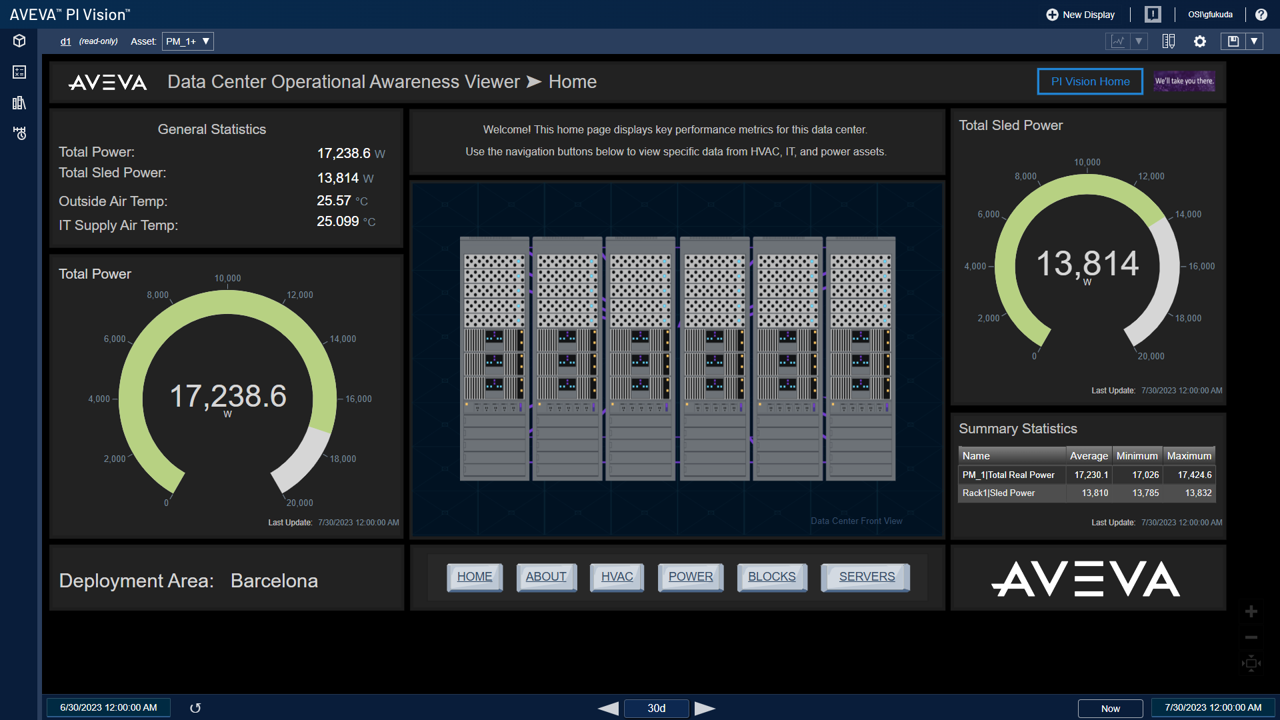Click the ruler and pencil design icon
Image resolution: width=1280 pixels, height=720 pixels.
[1168, 41]
